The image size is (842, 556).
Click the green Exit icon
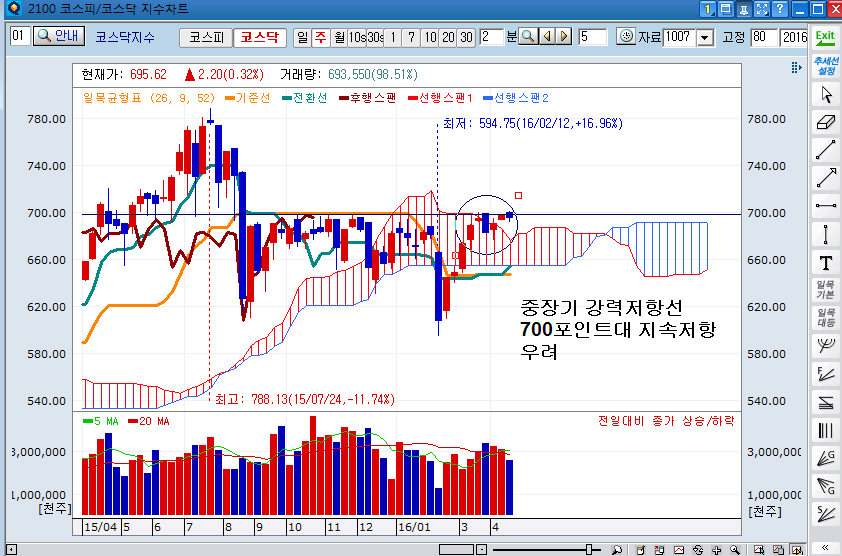[x=825, y=37]
